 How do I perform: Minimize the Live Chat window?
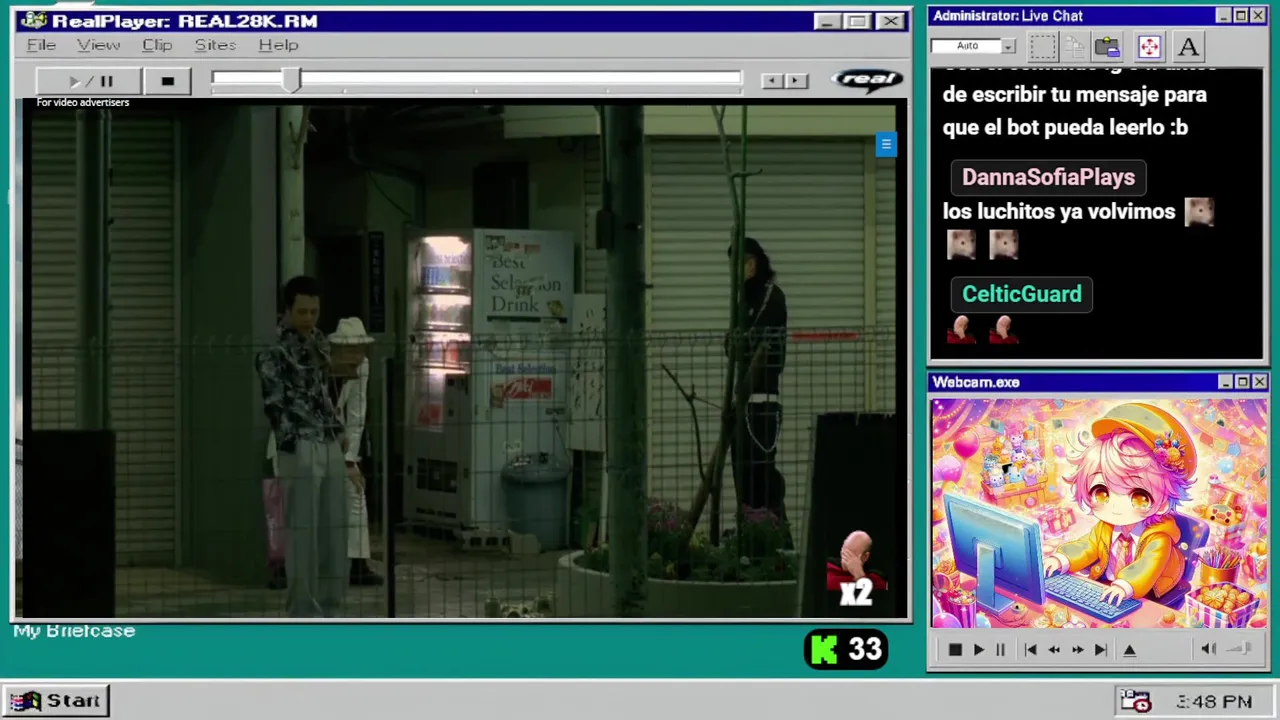pyautogui.click(x=1223, y=15)
